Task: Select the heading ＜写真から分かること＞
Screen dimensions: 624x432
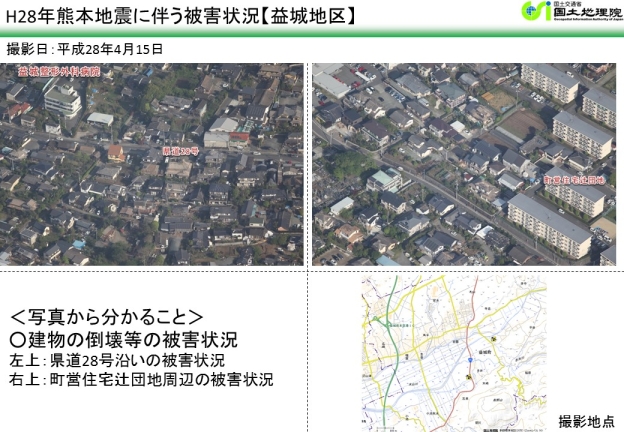Action: point(107,317)
